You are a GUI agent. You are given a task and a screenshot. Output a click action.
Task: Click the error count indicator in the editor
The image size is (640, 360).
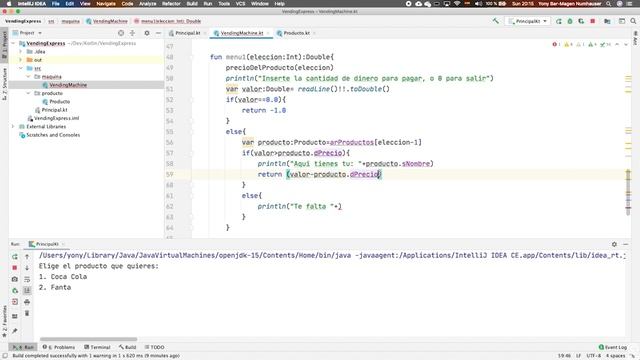click(556, 44)
